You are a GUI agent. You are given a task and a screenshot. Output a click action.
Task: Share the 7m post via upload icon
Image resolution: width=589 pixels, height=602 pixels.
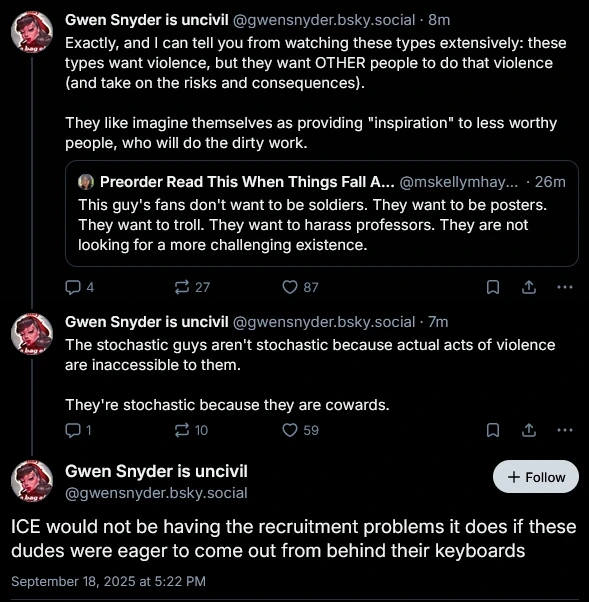point(529,430)
